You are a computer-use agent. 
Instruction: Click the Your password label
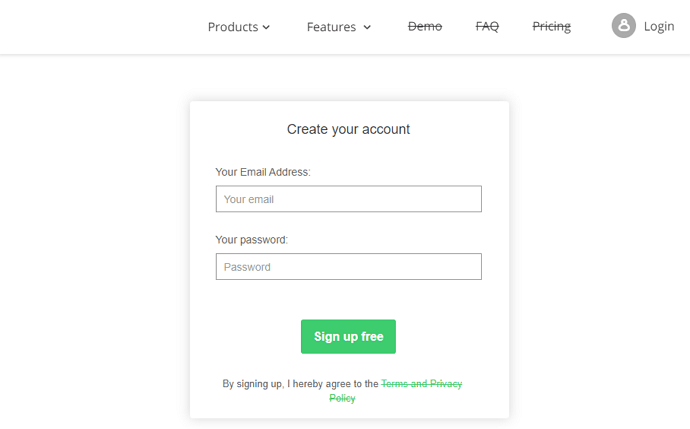(x=251, y=240)
